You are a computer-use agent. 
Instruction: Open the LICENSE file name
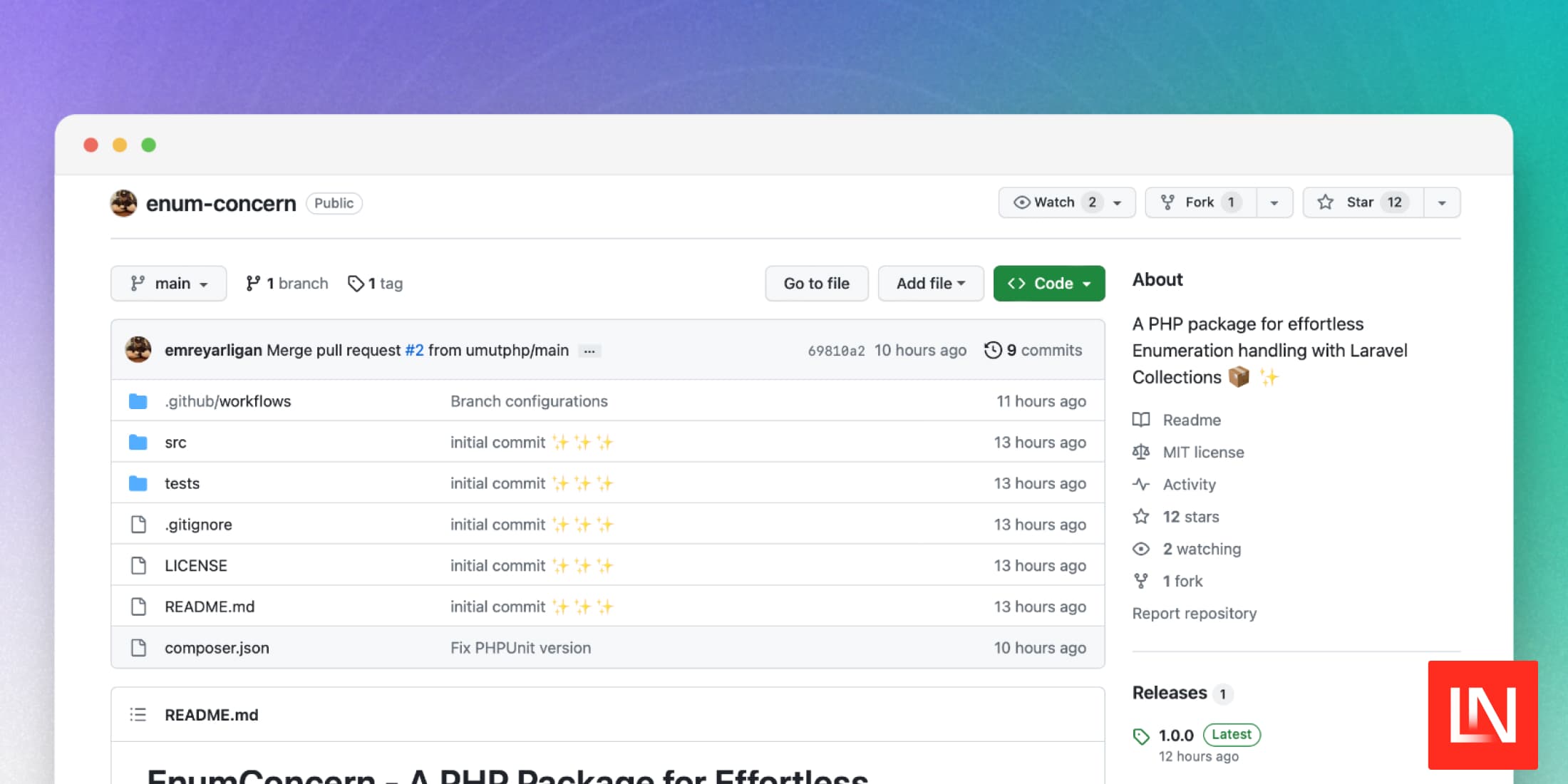point(196,566)
